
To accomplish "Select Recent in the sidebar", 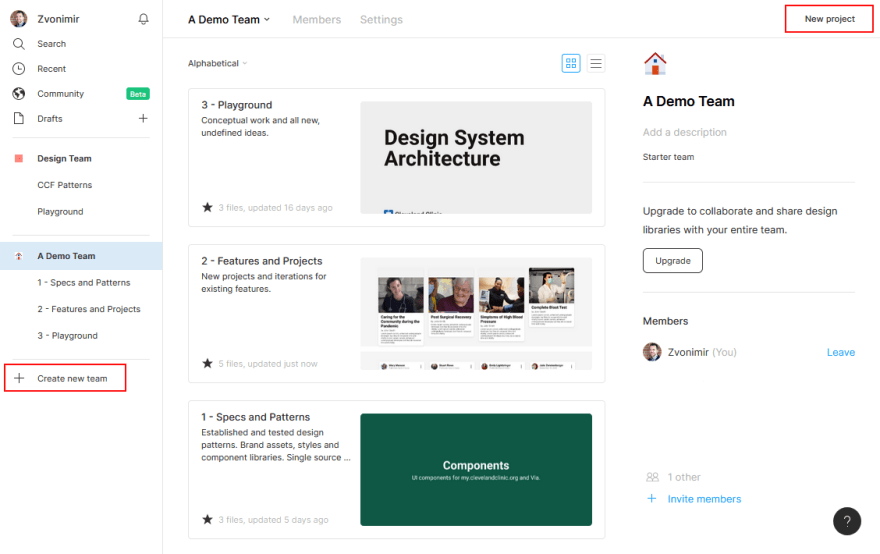I will [52, 68].
